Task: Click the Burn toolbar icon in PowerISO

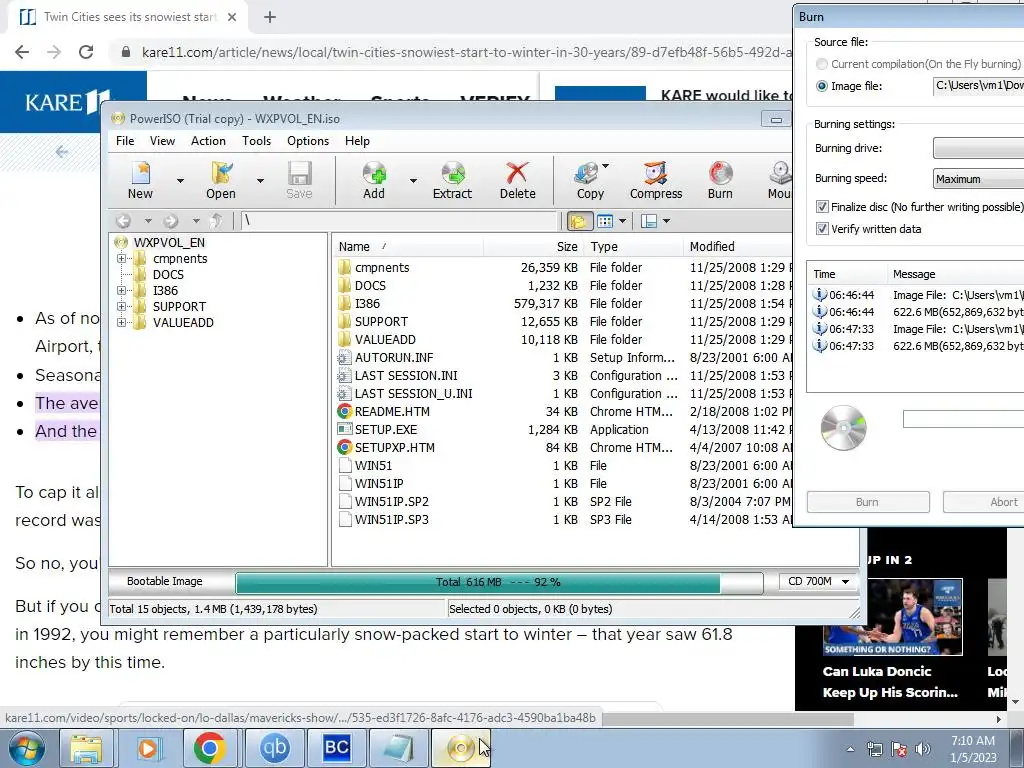Action: pos(720,180)
